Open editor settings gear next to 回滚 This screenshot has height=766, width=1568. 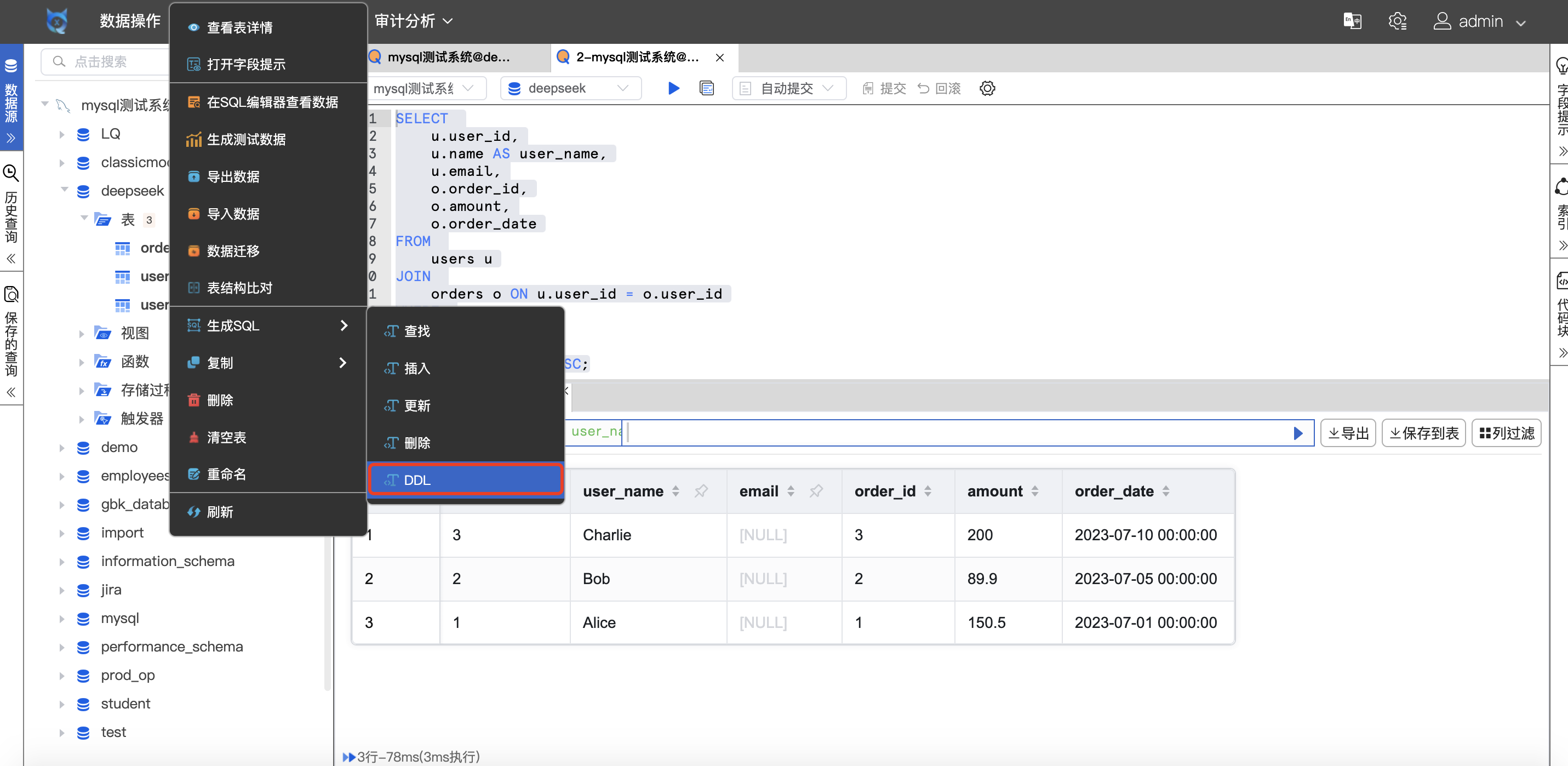(x=987, y=88)
